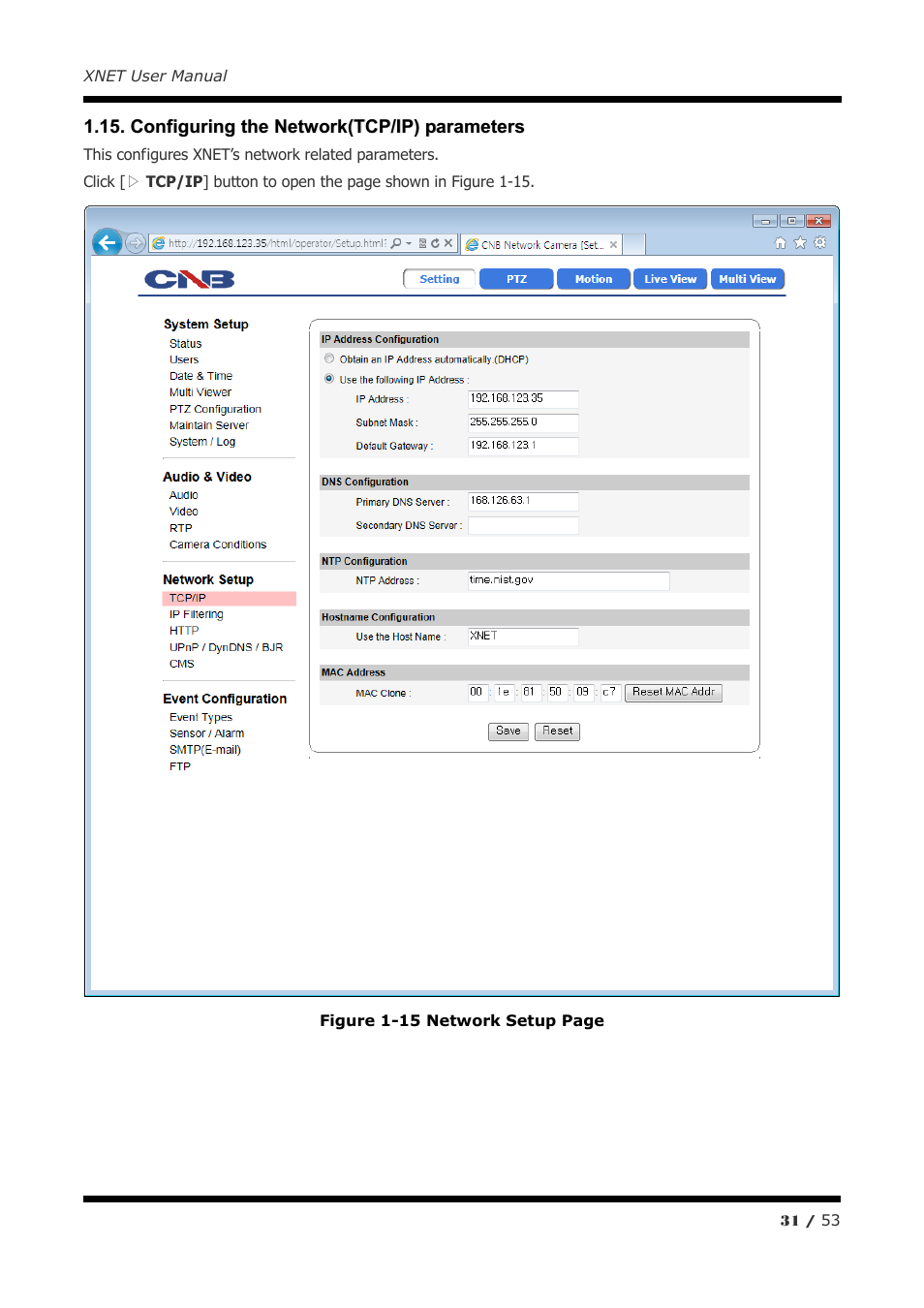Open Event Types link
924x1308 pixels.
pyautogui.click(x=200, y=718)
